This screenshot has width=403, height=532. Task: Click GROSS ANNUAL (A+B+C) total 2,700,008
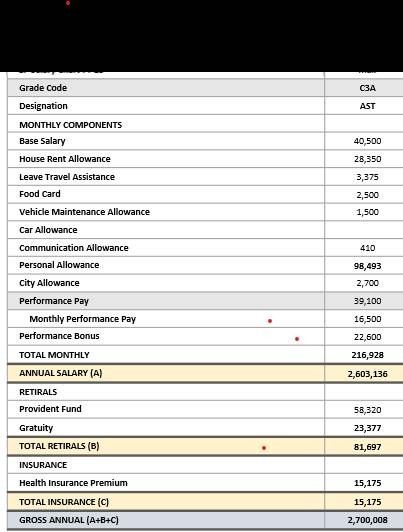point(367,520)
